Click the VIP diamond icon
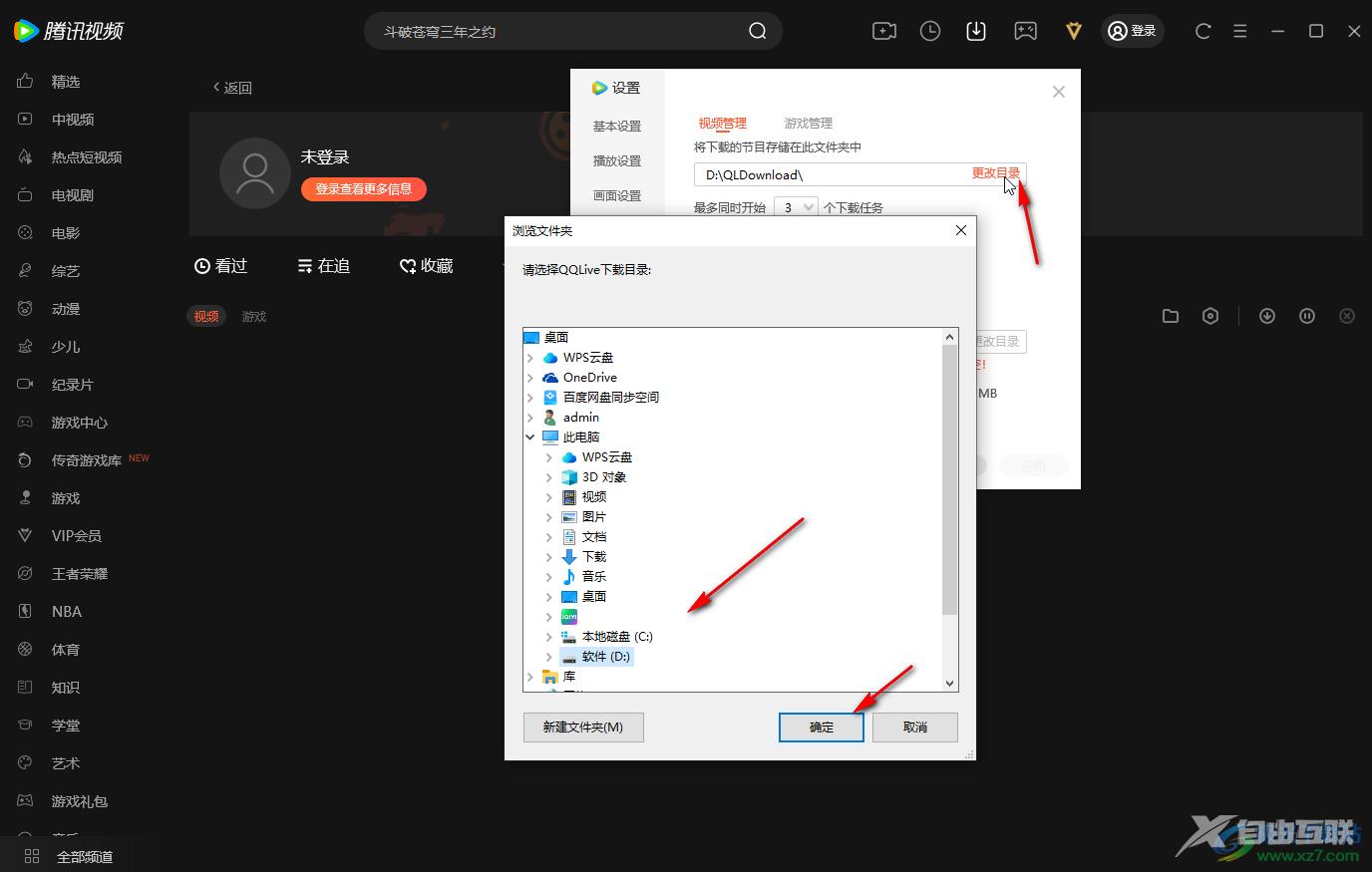This screenshot has height=872, width=1372. pyautogui.click(x=1073, y=31)
